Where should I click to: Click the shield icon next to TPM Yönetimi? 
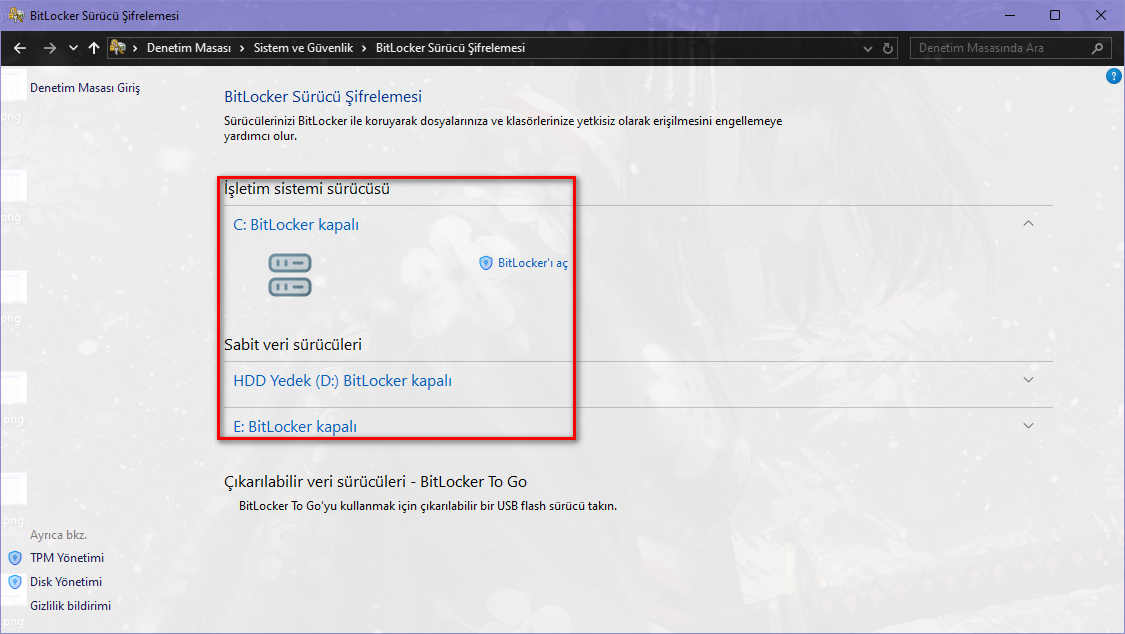(x=15, y=558)
